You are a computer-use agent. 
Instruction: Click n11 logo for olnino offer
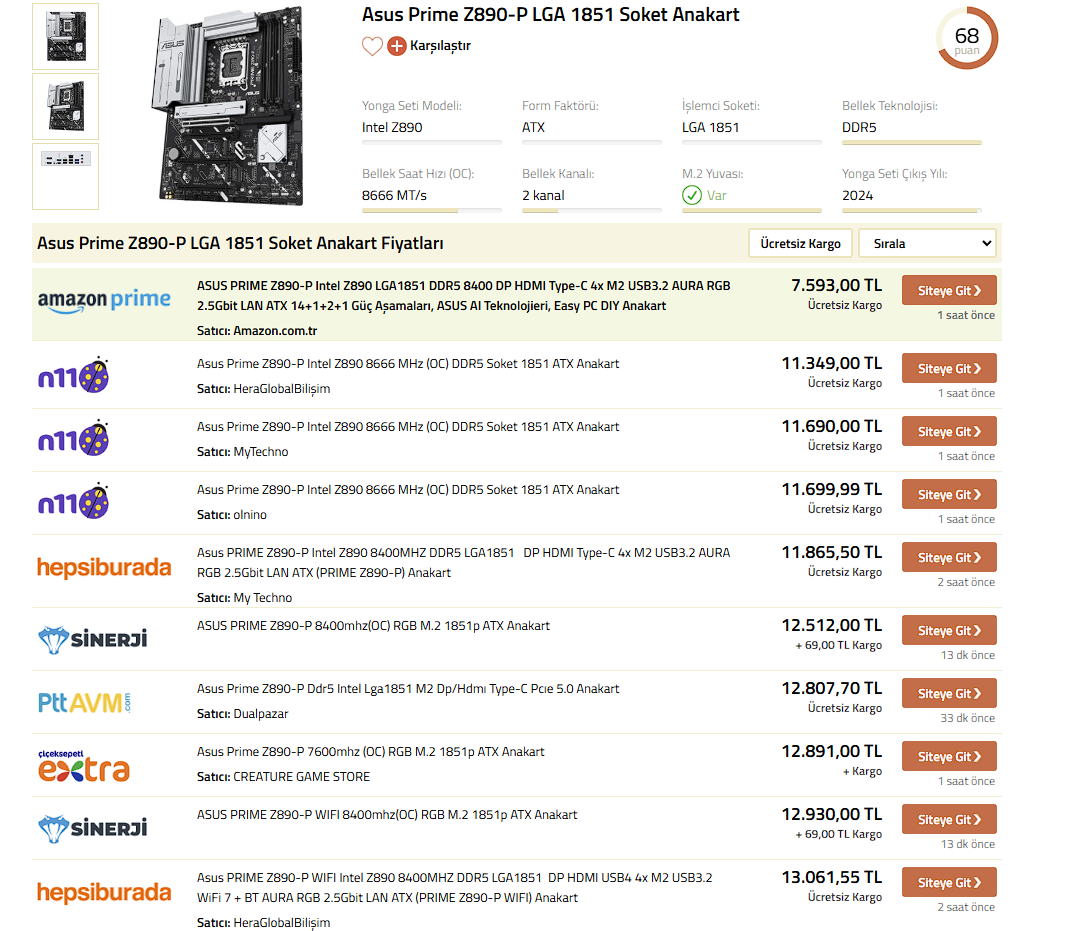pos(73,501)
